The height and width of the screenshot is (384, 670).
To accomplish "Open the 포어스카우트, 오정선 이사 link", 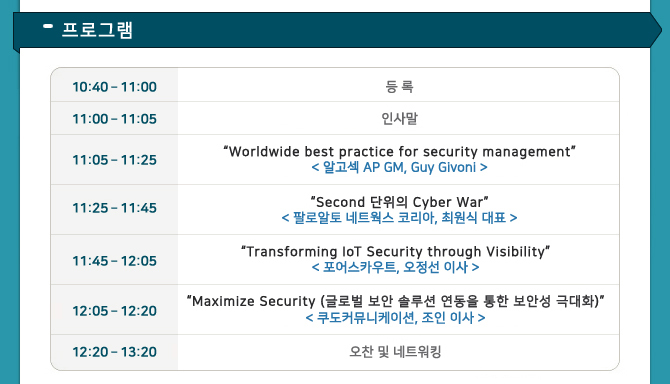I will point(395,267).
